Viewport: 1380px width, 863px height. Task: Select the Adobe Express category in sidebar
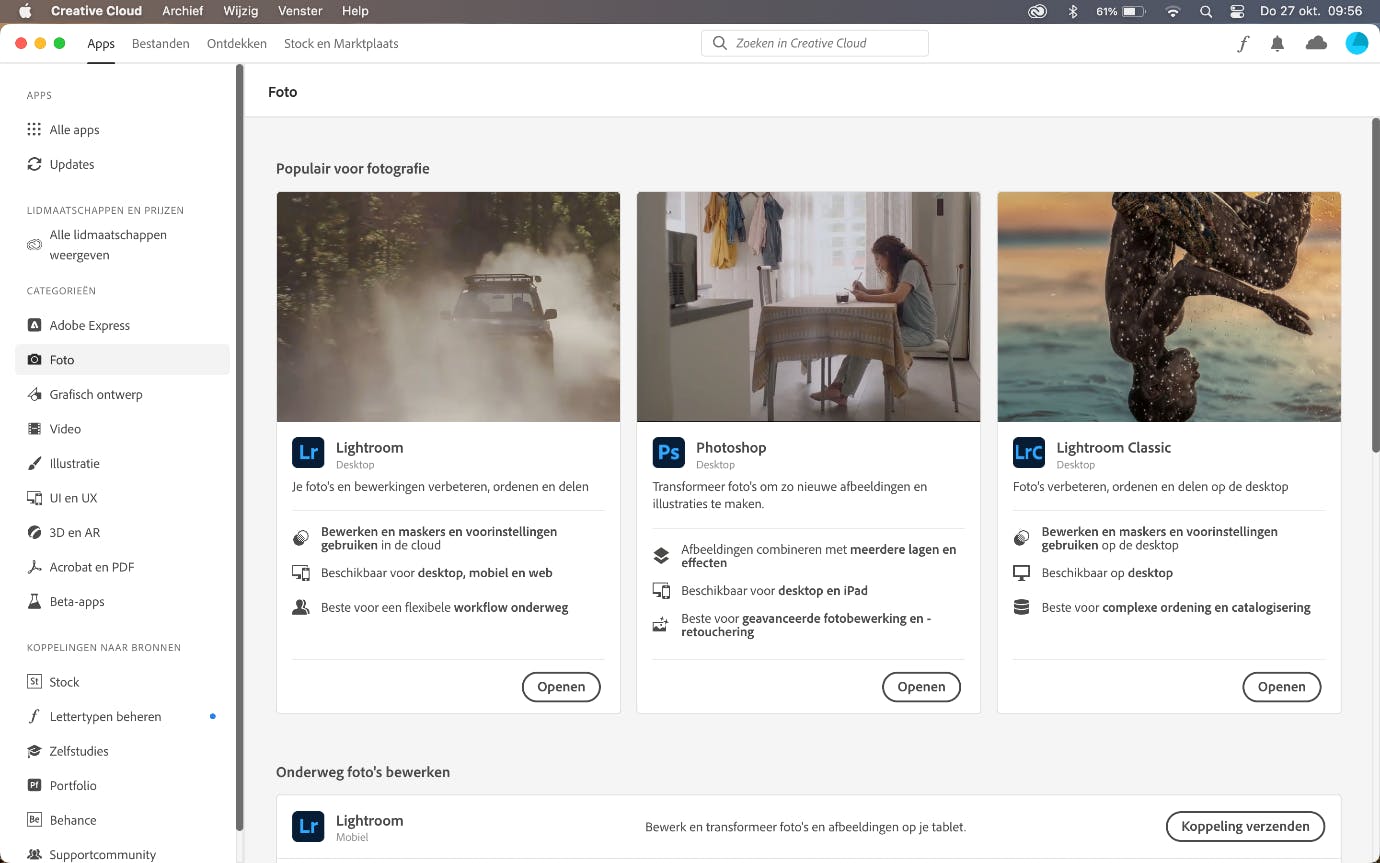(x=33, y=325)
